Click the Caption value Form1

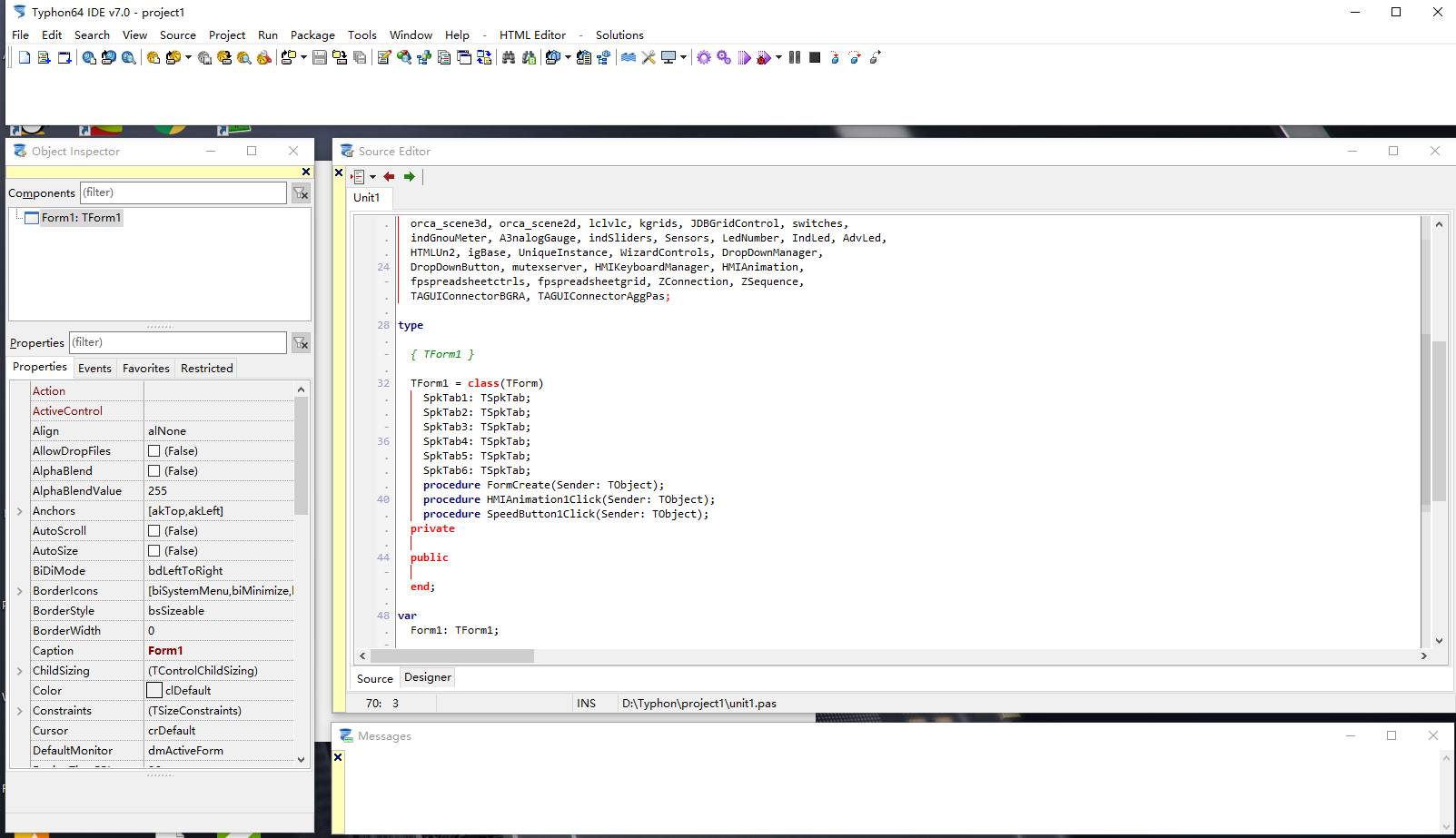[x=165, y=651]
